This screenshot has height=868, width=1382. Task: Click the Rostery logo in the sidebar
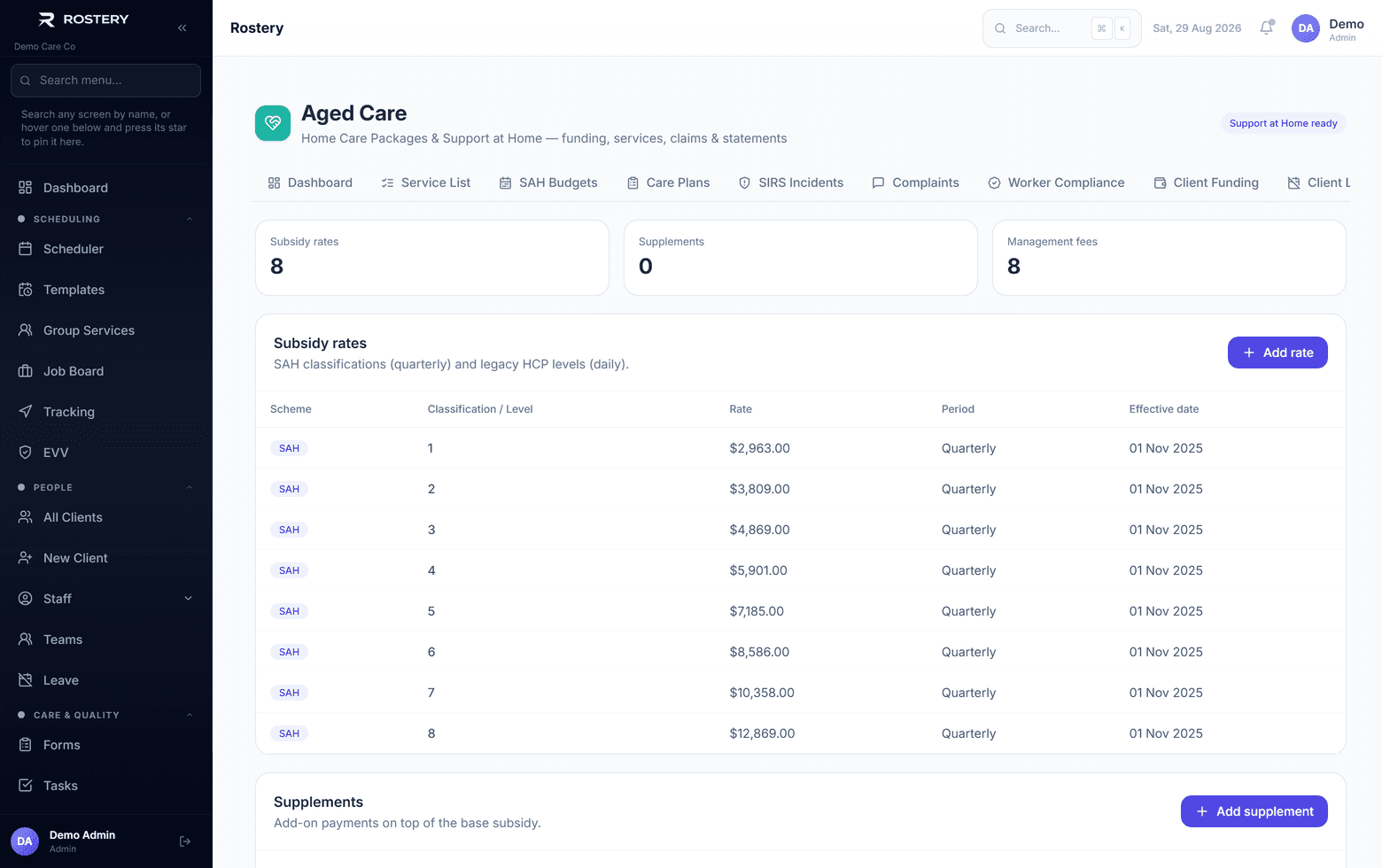(84, 19)
